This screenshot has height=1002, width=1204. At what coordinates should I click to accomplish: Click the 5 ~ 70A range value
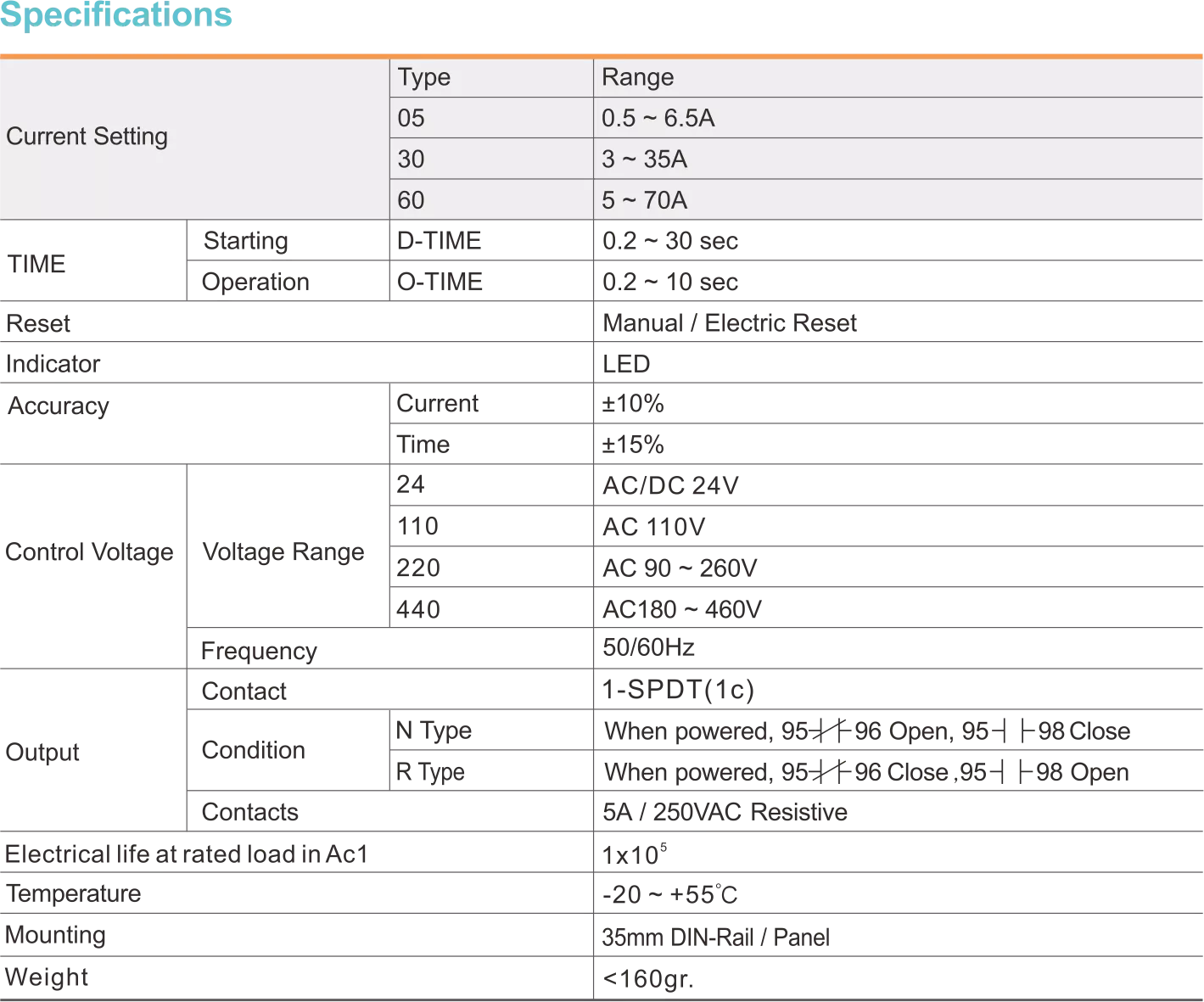(644, 200)
